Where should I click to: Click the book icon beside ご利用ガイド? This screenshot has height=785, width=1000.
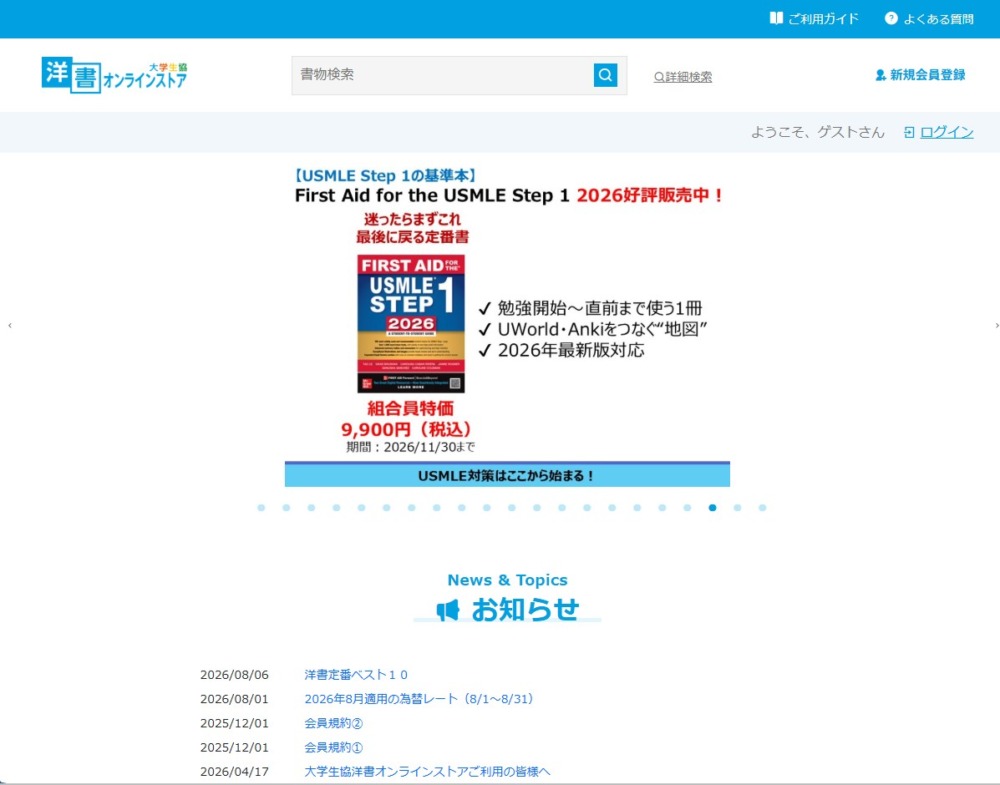coord(776,18)
